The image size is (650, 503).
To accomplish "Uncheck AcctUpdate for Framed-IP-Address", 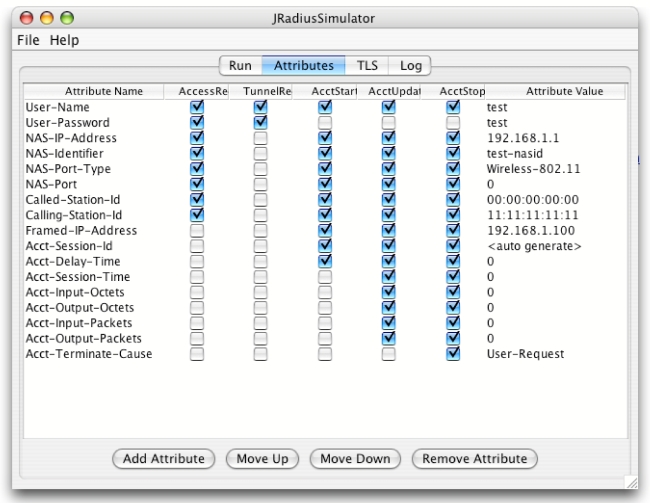I will point(388,231).
